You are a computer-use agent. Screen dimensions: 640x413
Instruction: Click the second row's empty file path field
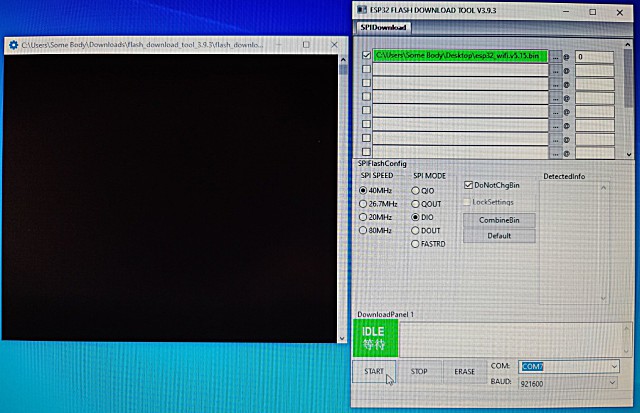460,69
